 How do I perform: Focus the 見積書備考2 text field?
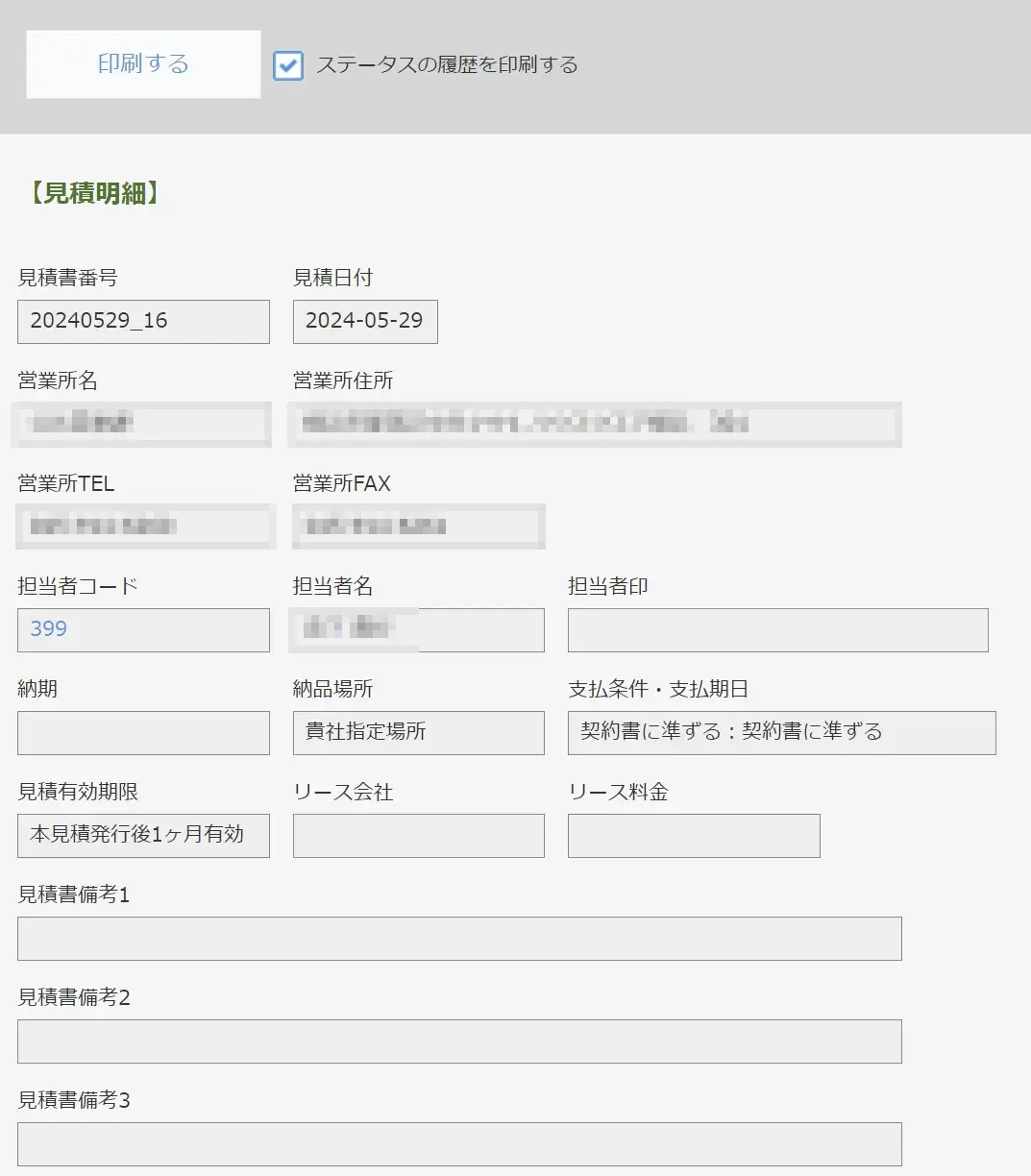click(x=459, y=1041)
